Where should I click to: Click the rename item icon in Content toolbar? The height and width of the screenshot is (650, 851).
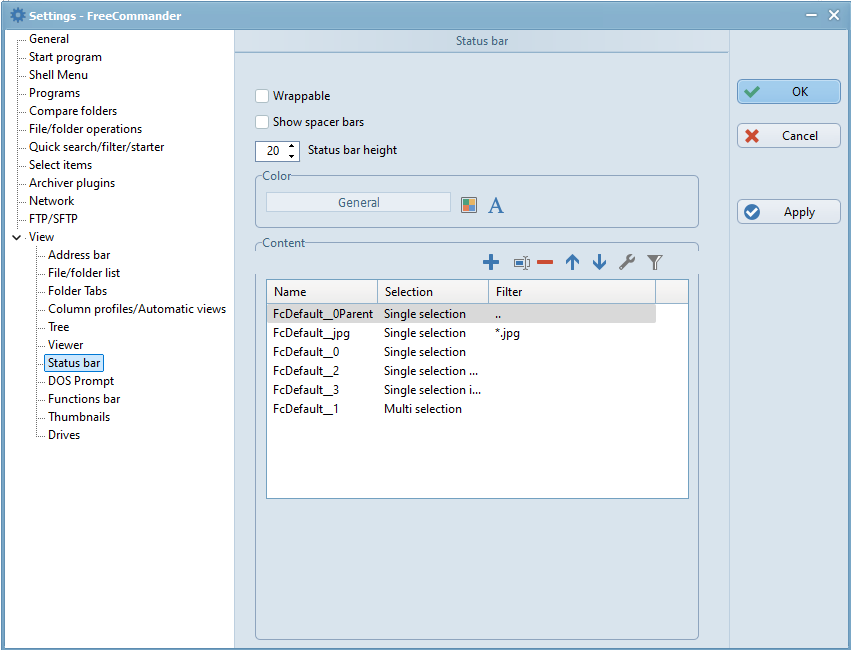(522, 263)
